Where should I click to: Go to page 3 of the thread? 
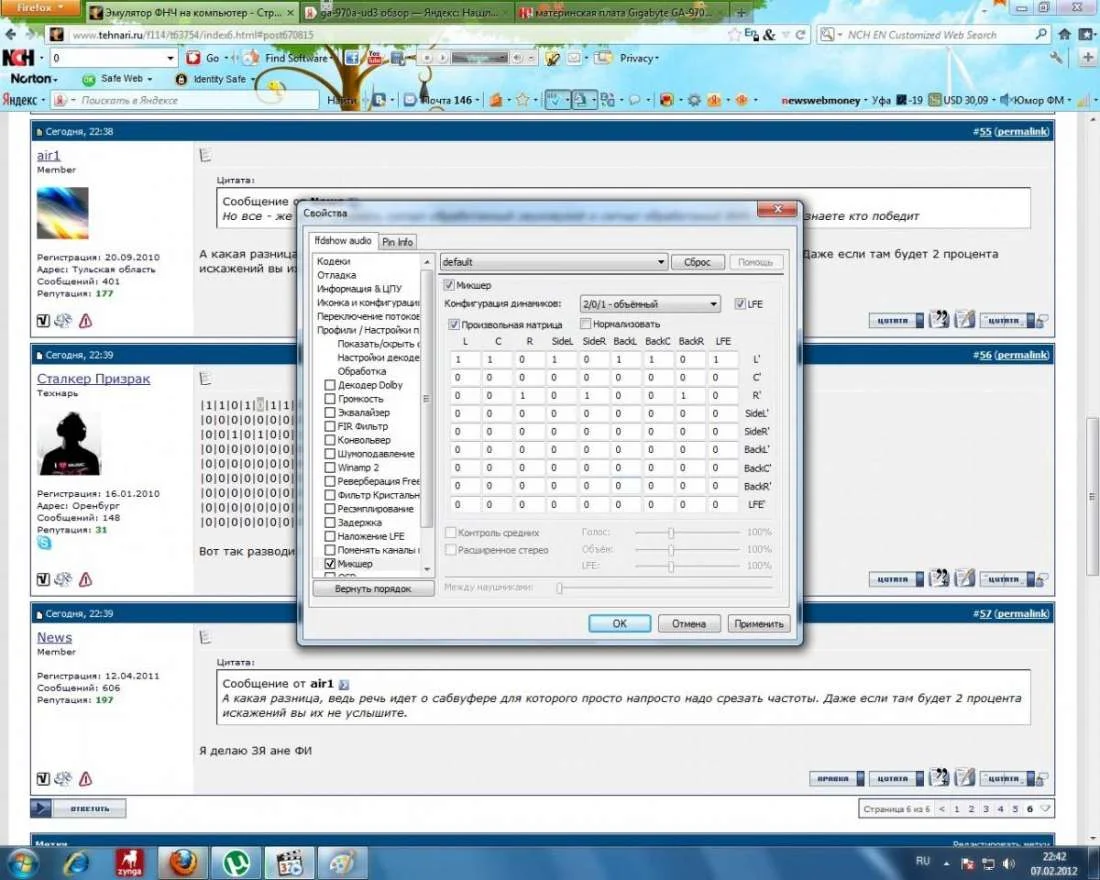tap(986, 809)
